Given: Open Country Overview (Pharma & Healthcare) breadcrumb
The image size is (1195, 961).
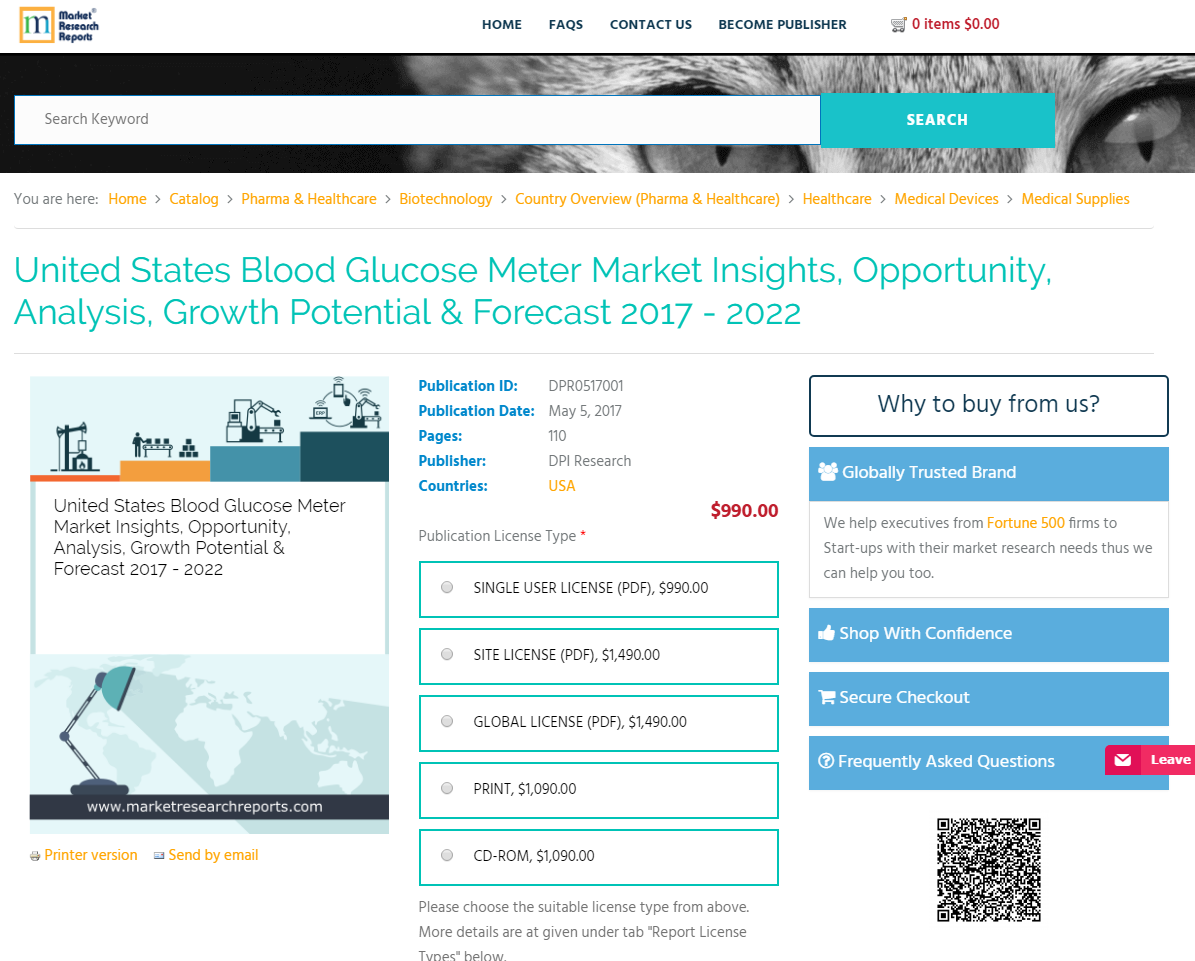Looking at the screenshot, I should point(647,199).
